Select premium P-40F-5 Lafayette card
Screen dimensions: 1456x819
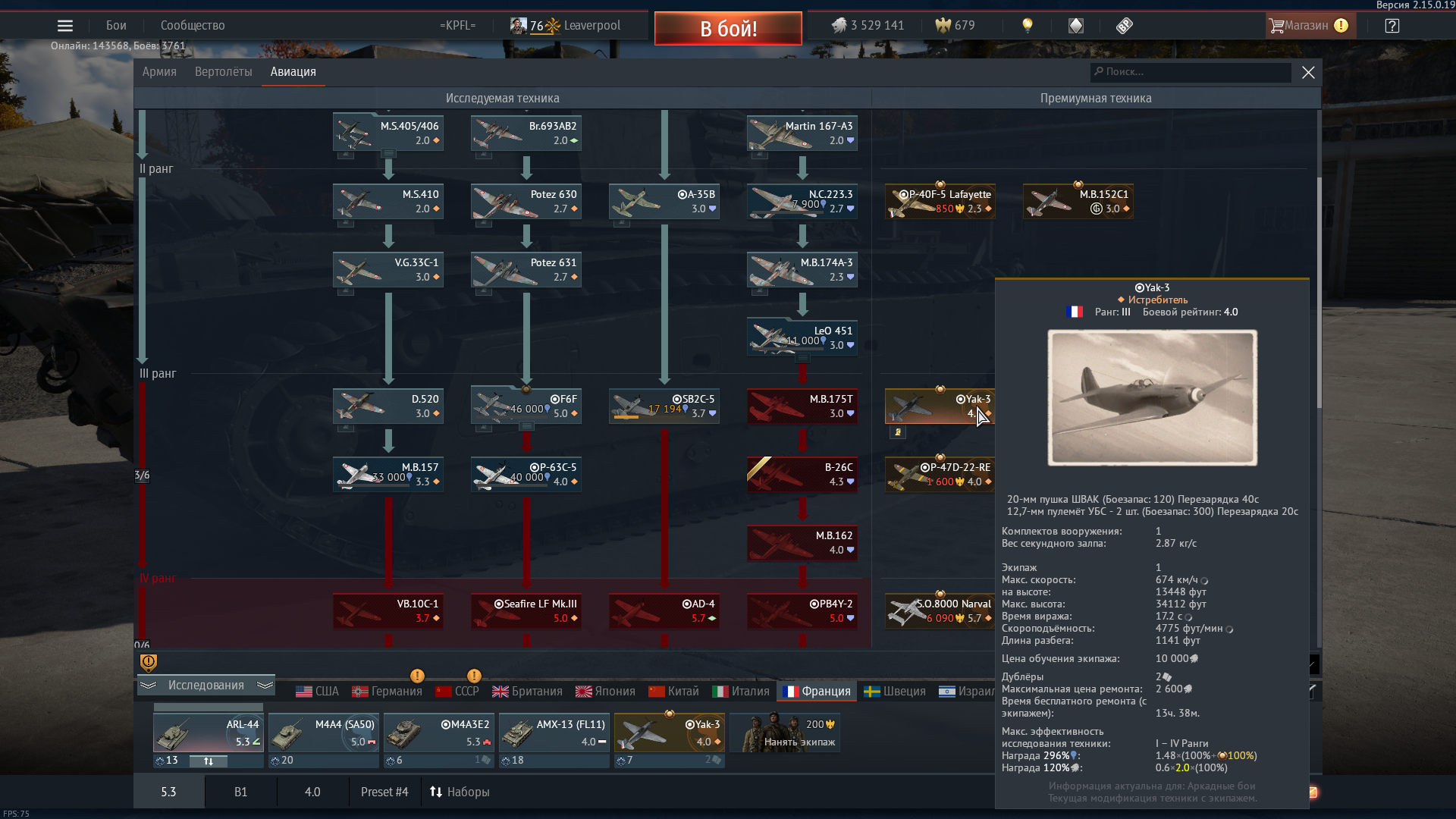click(x=940, y=201)
